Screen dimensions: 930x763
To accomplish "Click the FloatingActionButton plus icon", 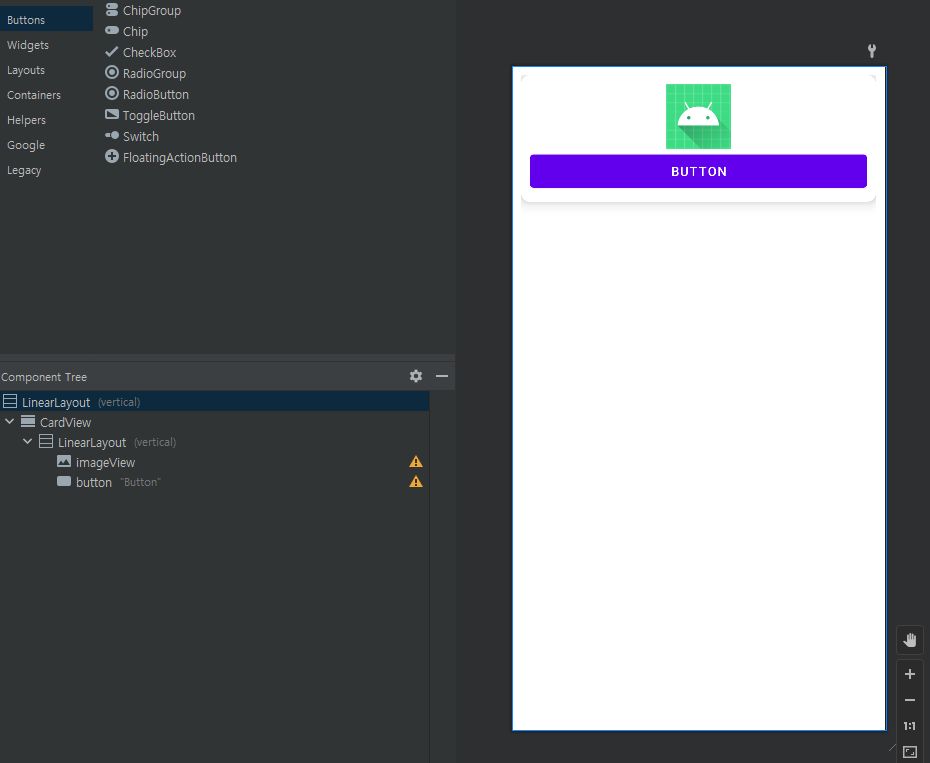I will 112,156.
